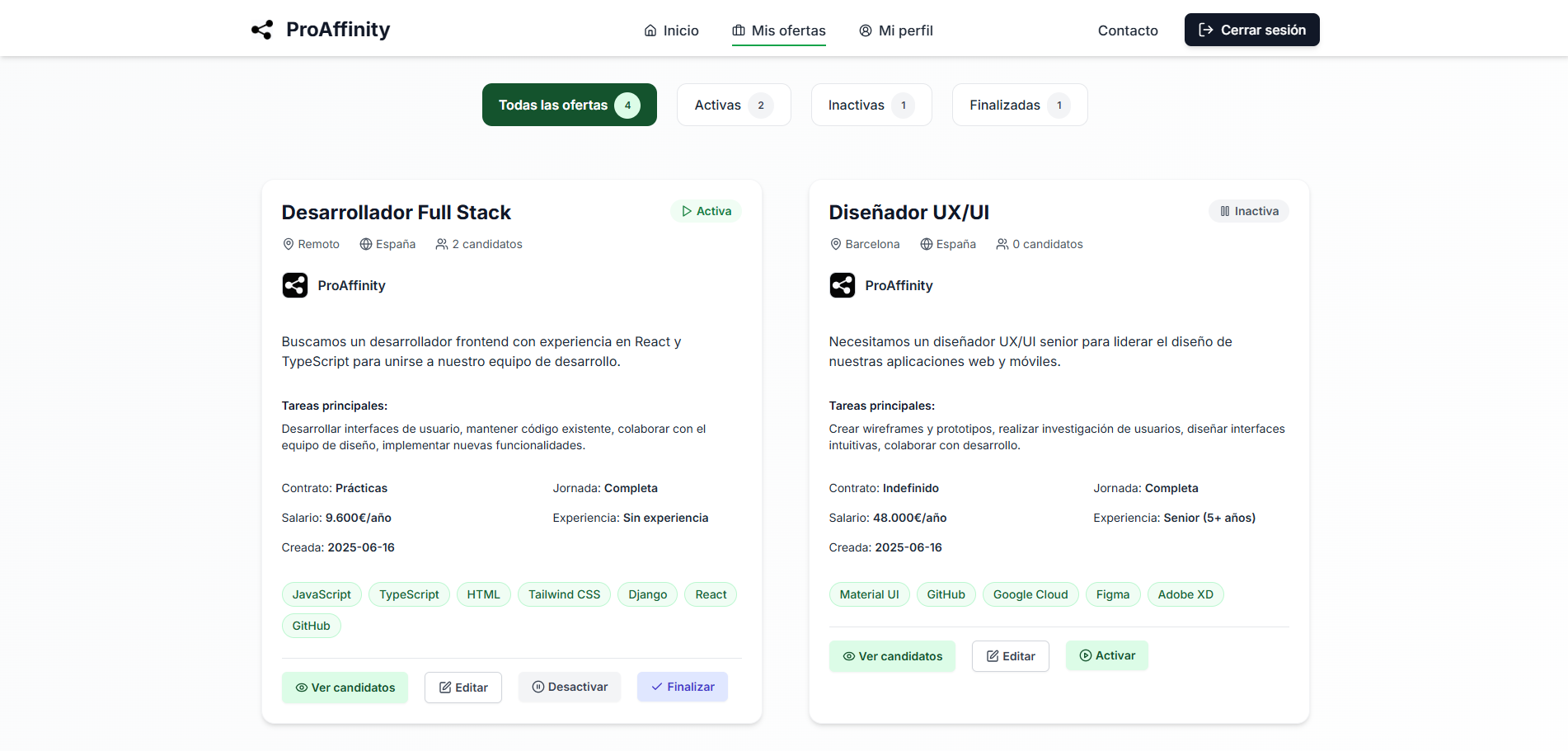The image size is (1568, 751).
Task: Click candidates people icon in Full Stack card
Action: pos(442,244)
